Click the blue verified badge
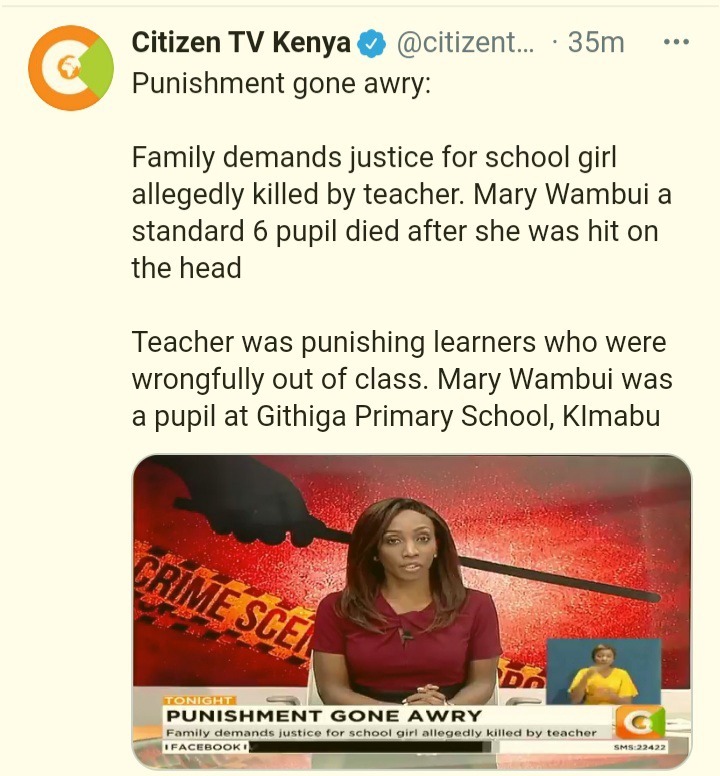Image resolution: width=720 pixels, height=776 pixels. [x=372, y=44]
